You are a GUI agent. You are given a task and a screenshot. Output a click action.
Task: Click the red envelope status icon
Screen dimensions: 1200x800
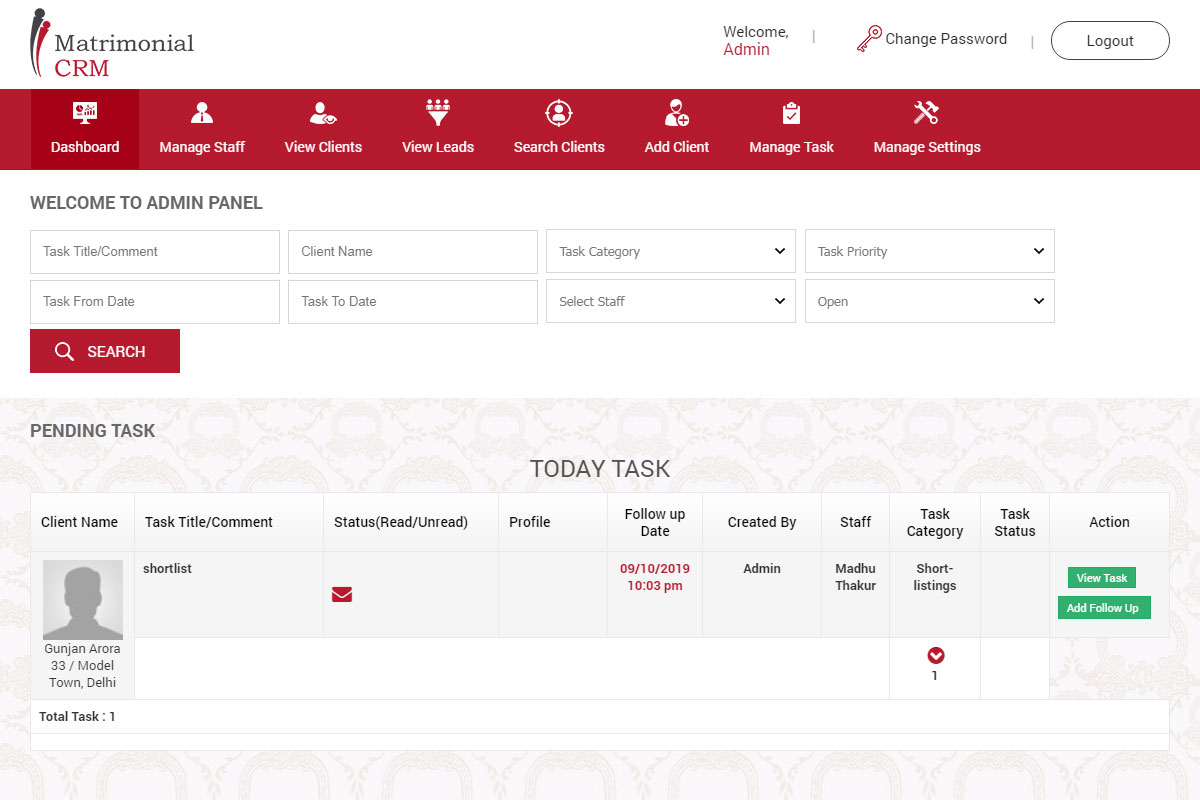click(342, 593)
